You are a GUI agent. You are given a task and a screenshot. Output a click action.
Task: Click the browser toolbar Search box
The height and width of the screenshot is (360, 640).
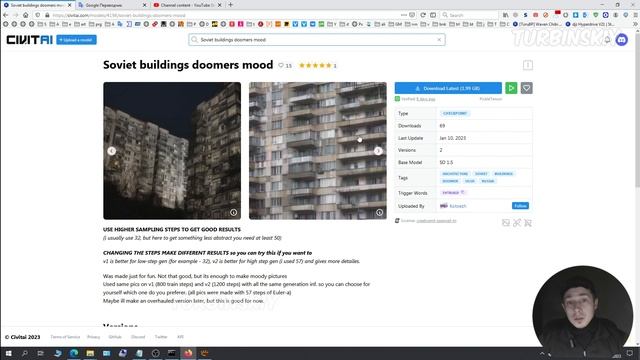point(469,15)
